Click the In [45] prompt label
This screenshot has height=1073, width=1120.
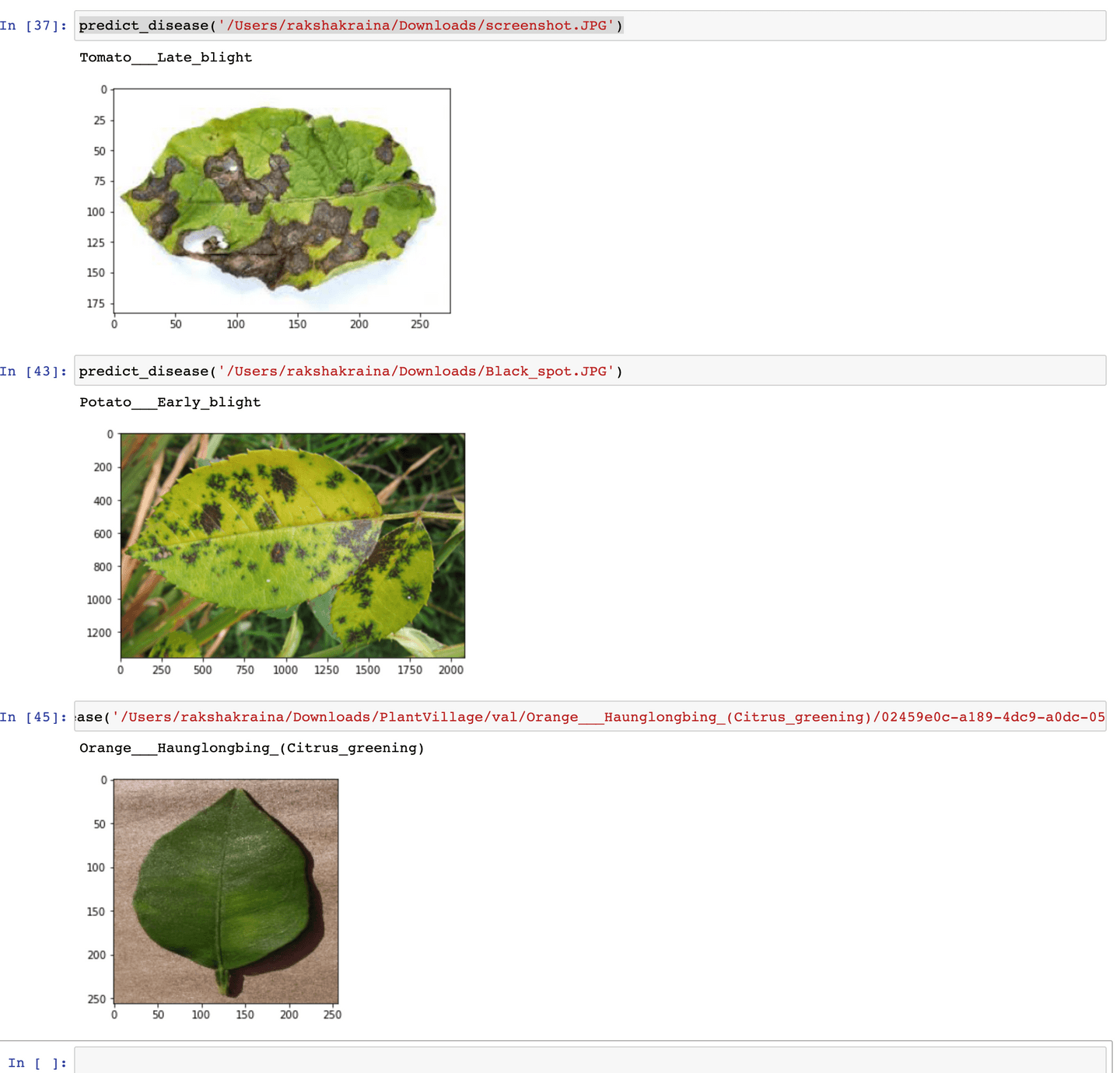(33, 717)
